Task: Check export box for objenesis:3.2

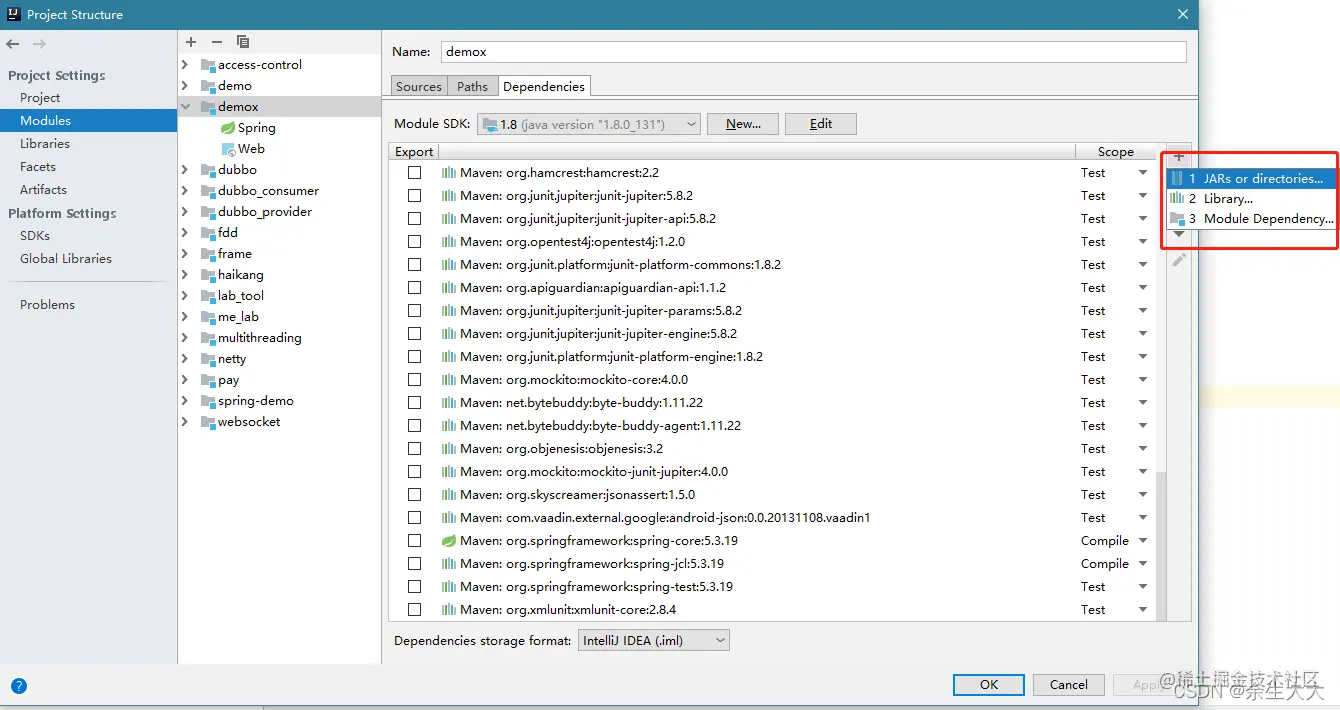Action: click(x=414, y=449)
